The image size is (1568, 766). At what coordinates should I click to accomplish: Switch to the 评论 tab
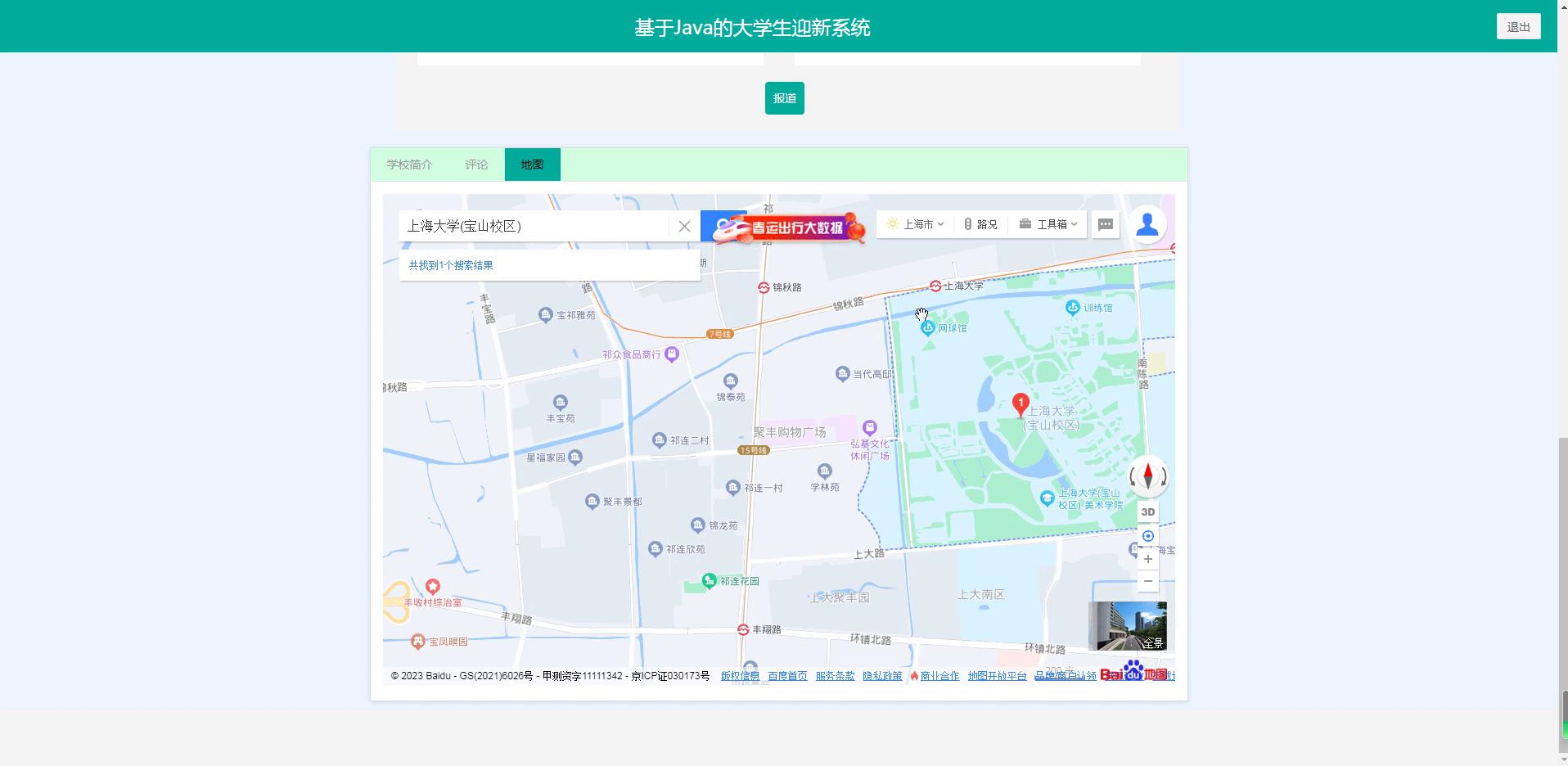476,164
